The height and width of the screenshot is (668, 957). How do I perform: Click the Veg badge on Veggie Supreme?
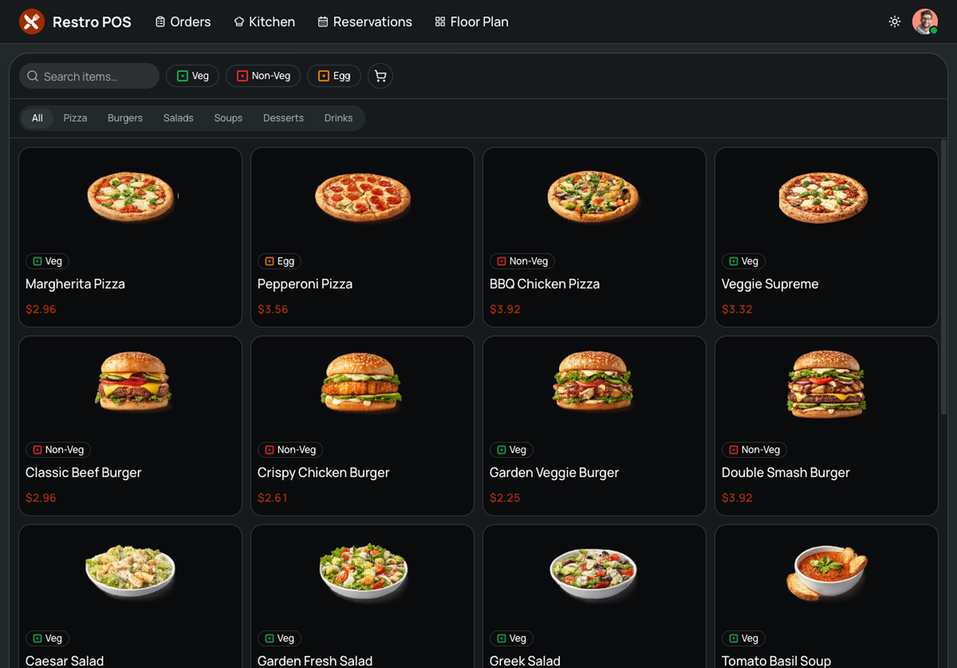pyautogui.click(x=743, y=261)
